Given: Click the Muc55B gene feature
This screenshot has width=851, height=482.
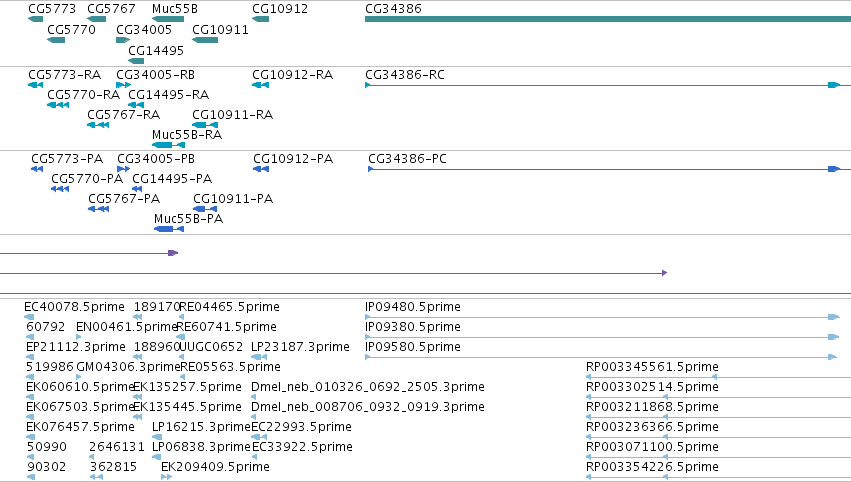Looking at the screenshot, I should coord(168,19).
